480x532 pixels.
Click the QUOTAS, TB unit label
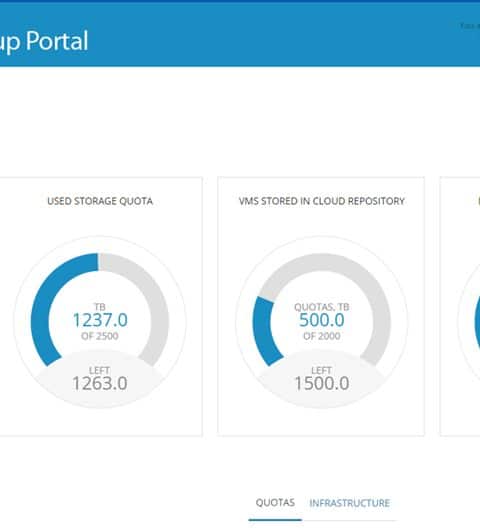pyautogui.click(x=322, y=307)
